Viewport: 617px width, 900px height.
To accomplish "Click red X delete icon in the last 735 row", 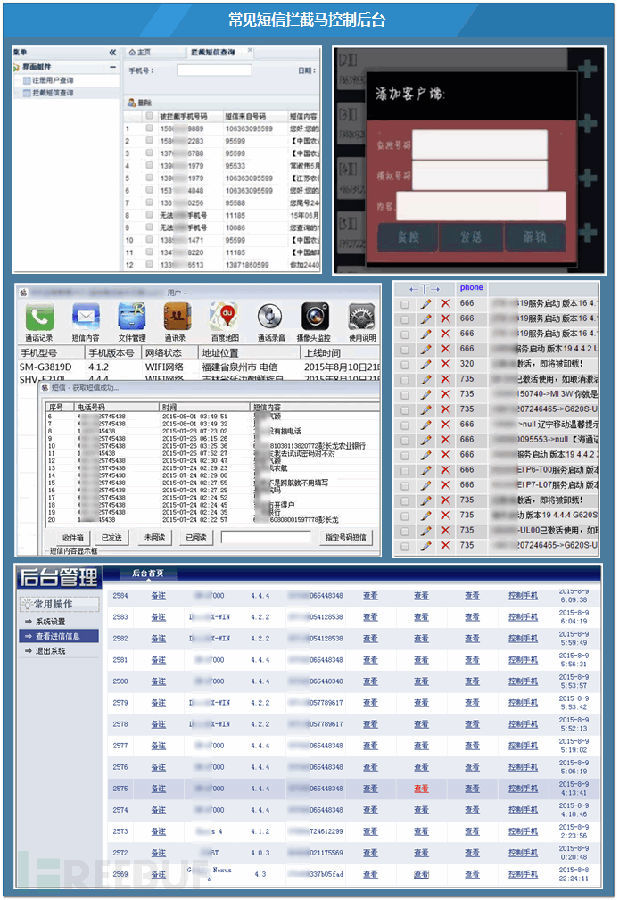I will coord(445,545).
